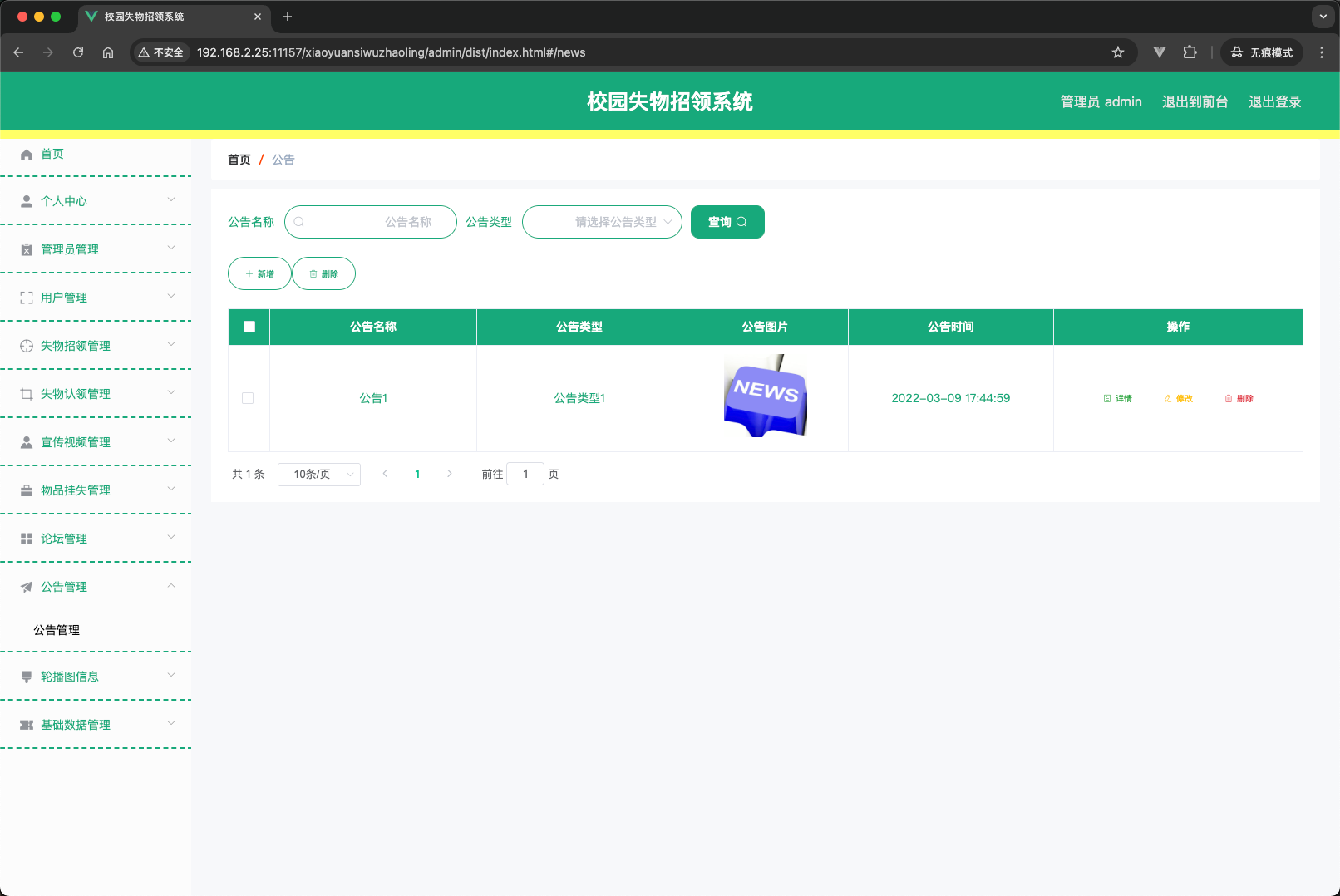Select page 1 in the pagination
The image size is (1340, 896).
[x=417, y=474]
